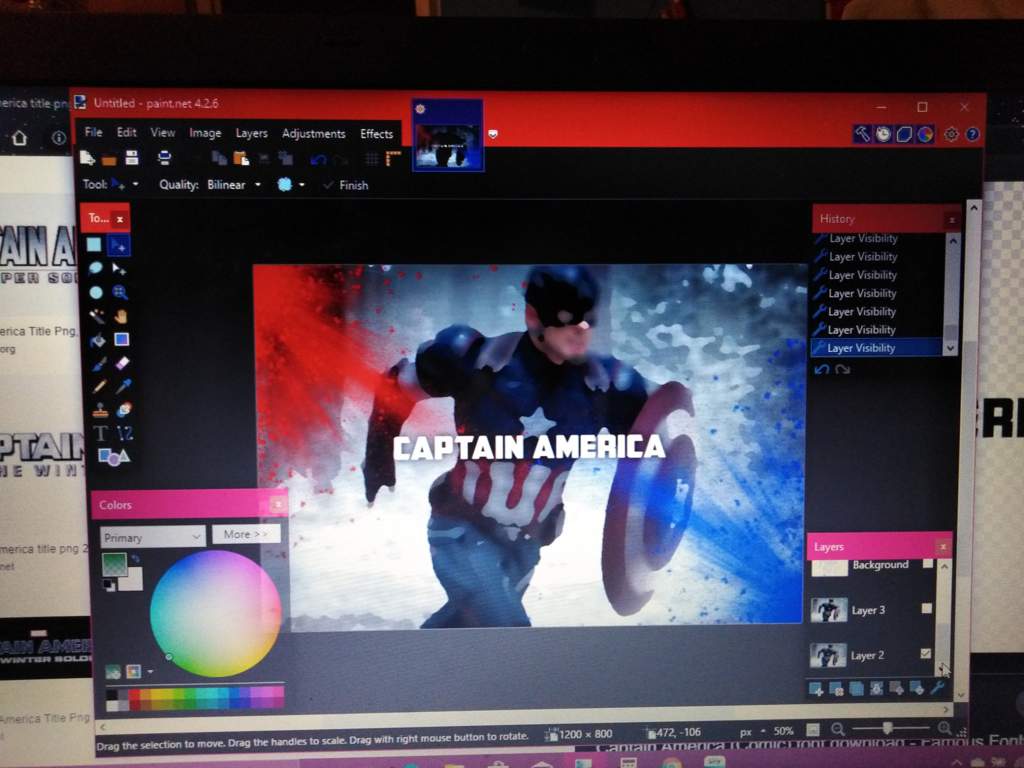Select the primary color swatch
Viewport: 1024px width, 768px height.
click(114, 564)
